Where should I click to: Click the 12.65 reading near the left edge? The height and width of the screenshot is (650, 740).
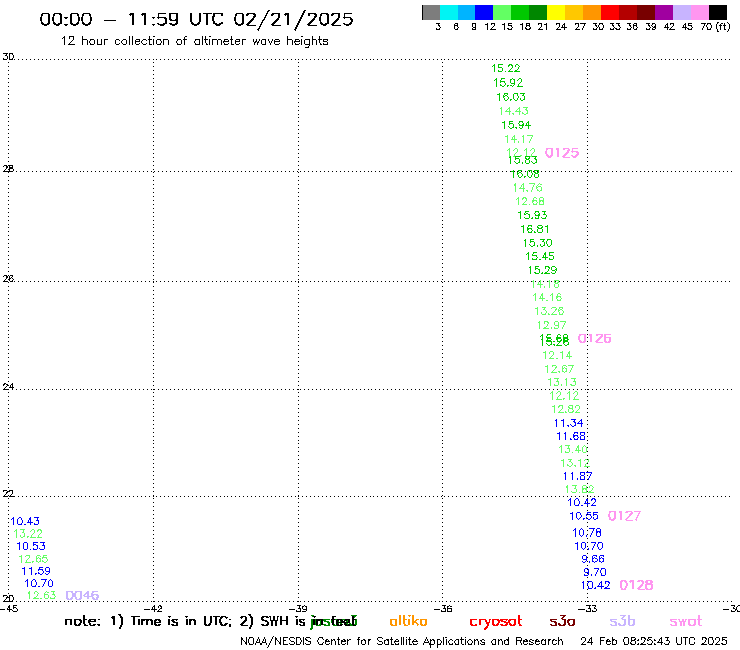tap(33, 559)
